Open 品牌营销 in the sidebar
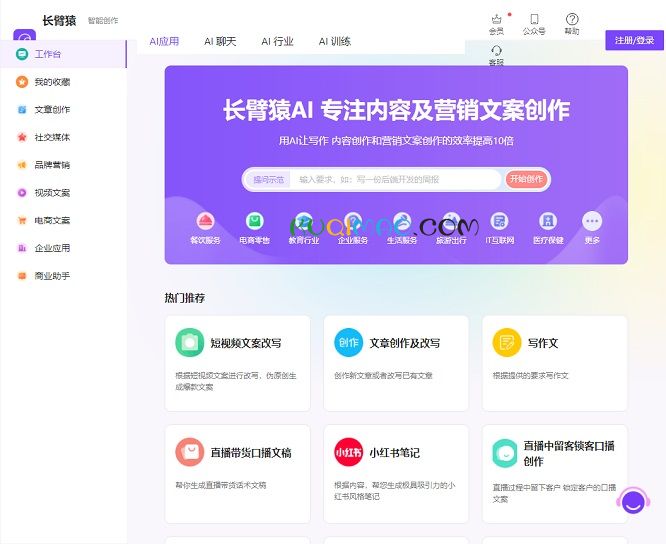The height and width of the screenshot is (544, 666). (x=63, y=165)
